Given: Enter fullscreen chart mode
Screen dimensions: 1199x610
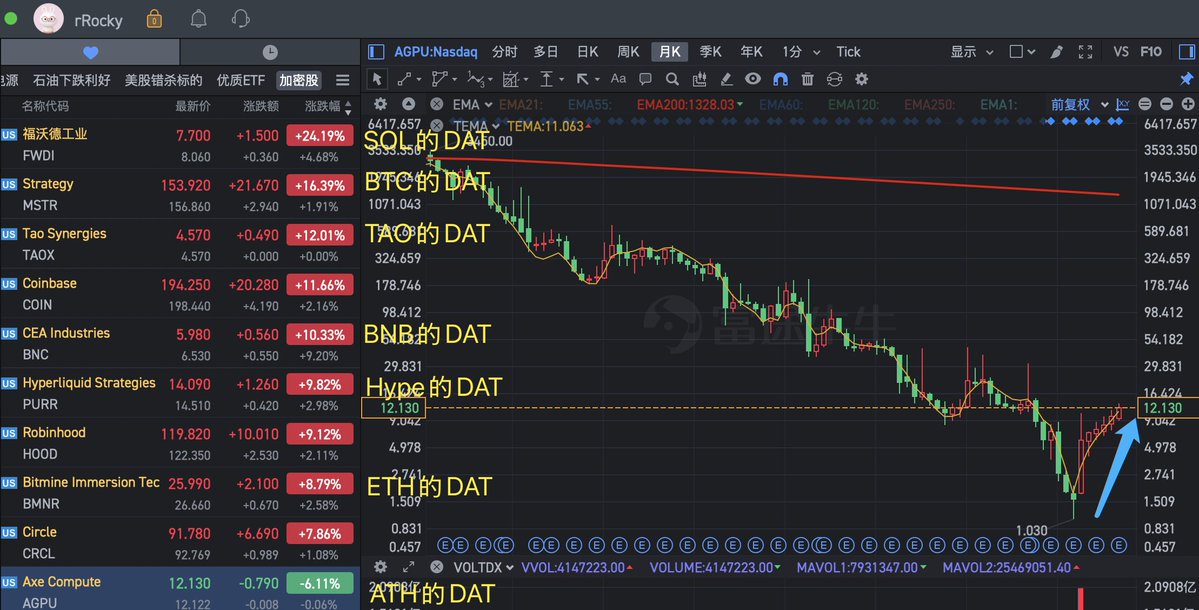Looking at the screenshot, I should 1085,51.
